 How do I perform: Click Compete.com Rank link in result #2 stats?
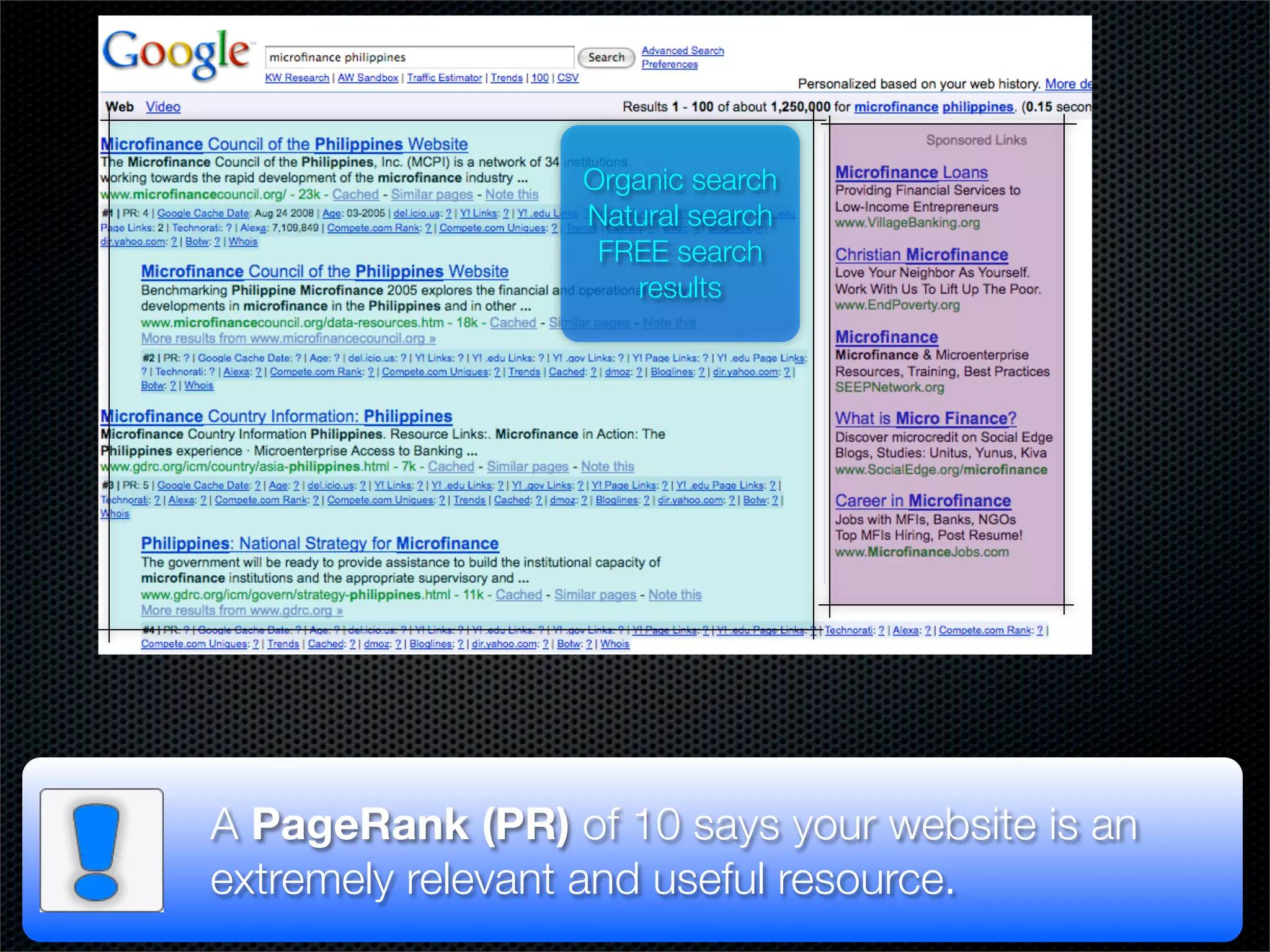316,372
